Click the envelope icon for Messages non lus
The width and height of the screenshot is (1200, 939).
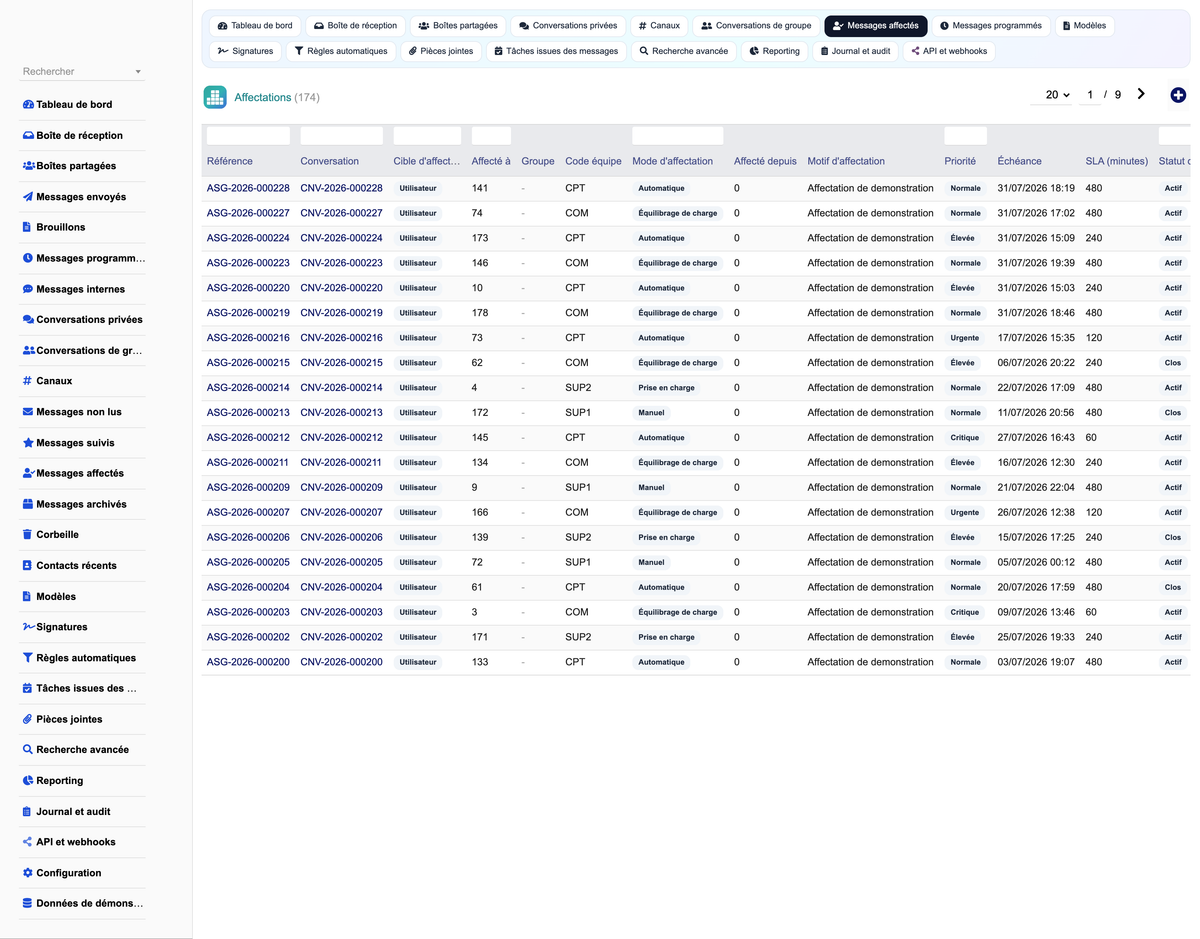pyautogui.click(x=28, y=412)
